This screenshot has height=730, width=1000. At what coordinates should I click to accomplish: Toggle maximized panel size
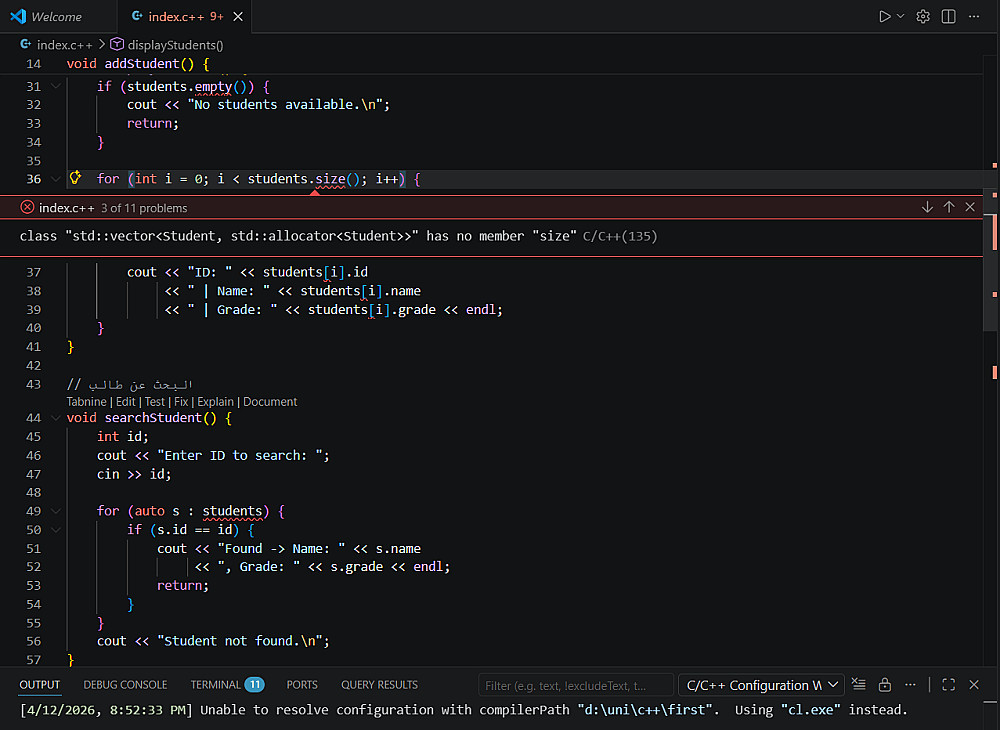pyautogui.click(x=948, y=685)
